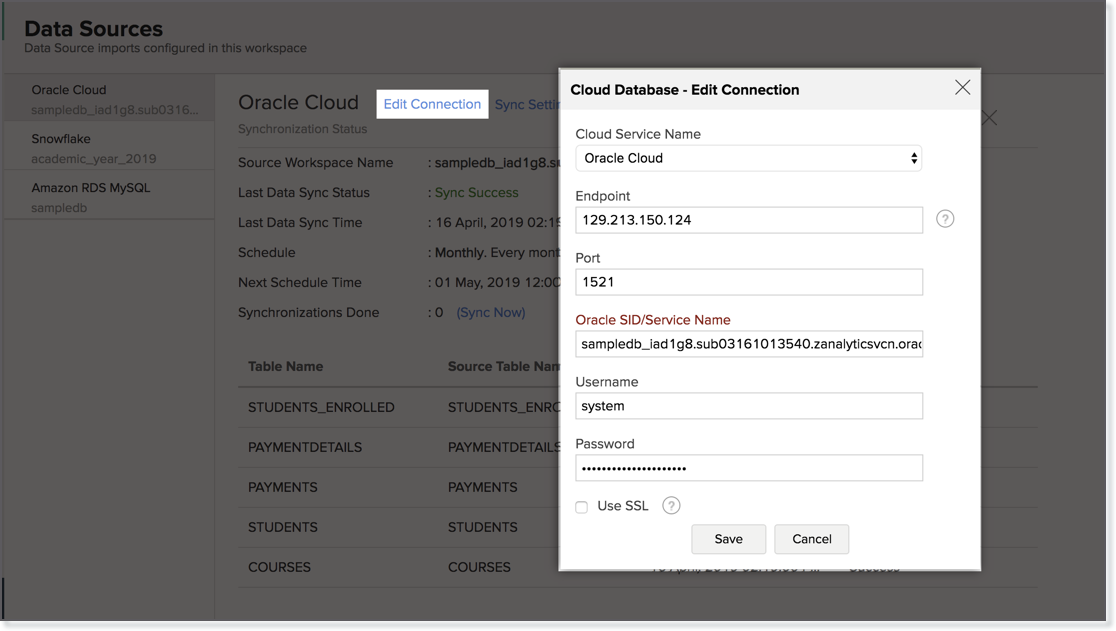Click the Use SSL help icon
The image size is (1116, 631).
click(x=671, y=506)
